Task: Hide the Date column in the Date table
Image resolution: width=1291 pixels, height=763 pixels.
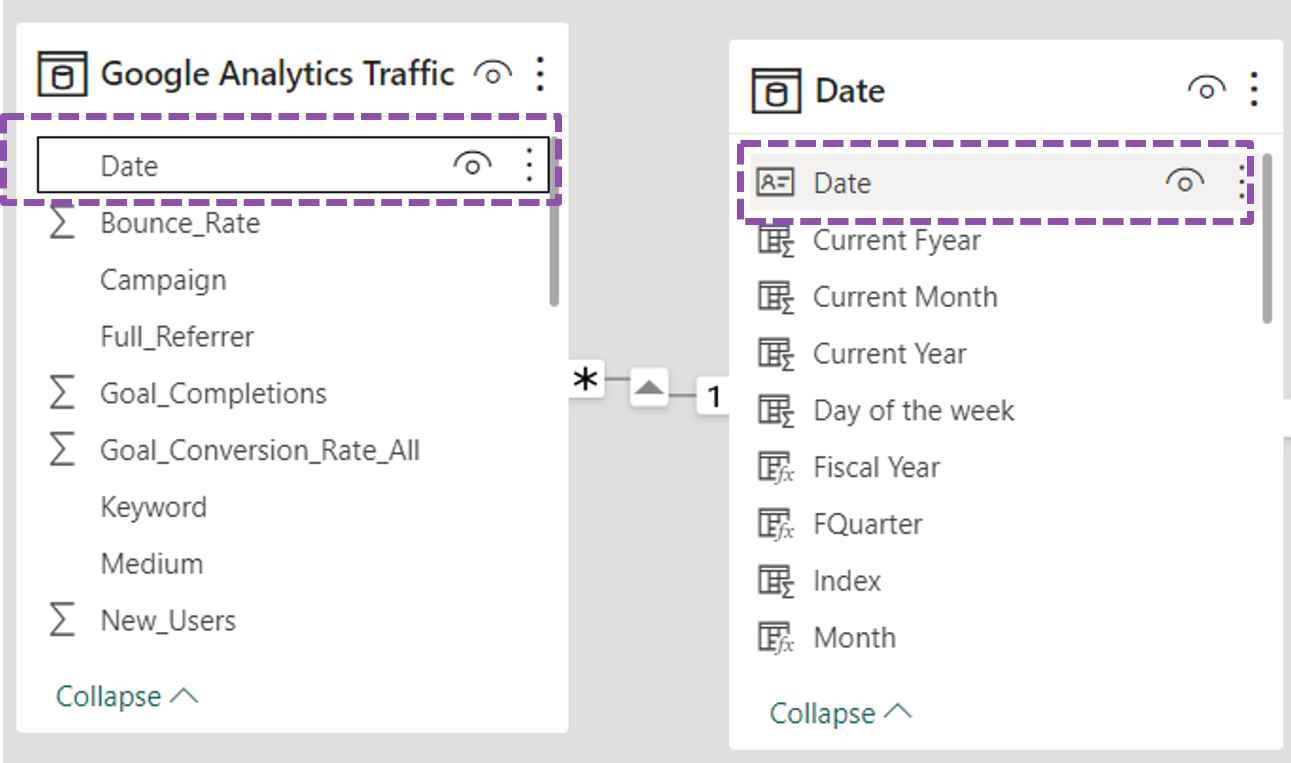Action: 1186,181
